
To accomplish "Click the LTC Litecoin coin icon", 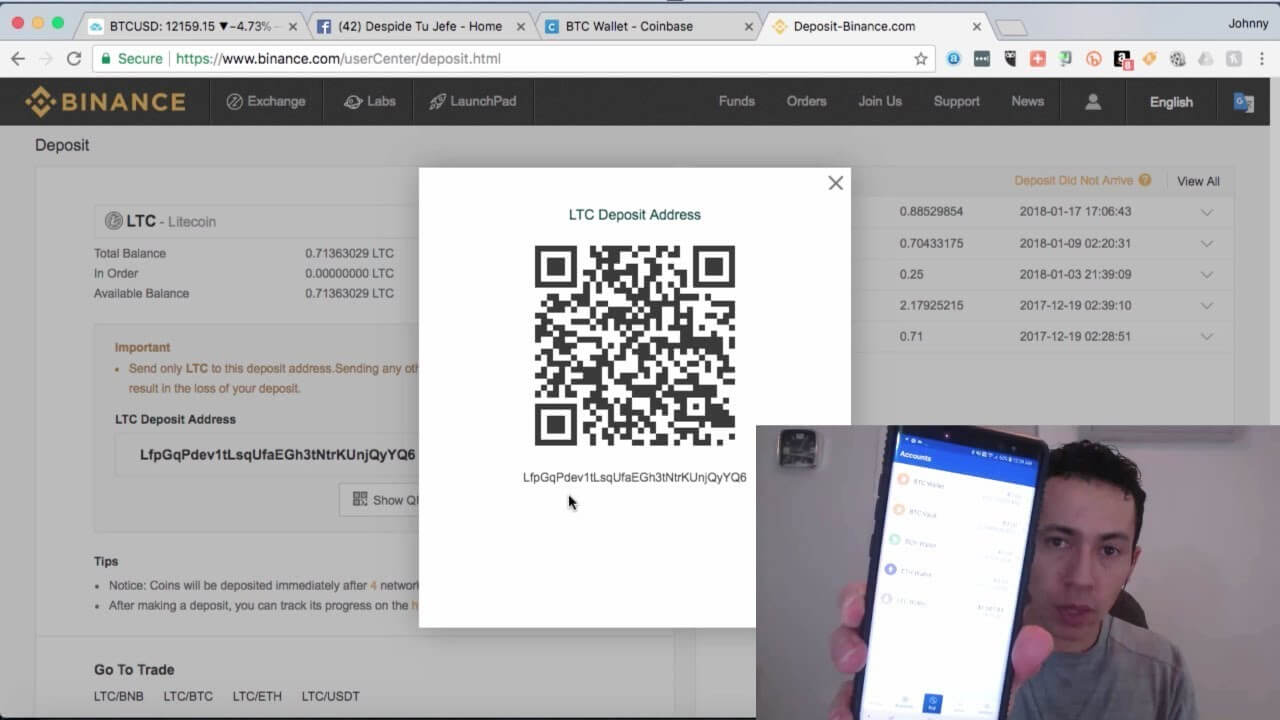I will [x=114, y=221].
